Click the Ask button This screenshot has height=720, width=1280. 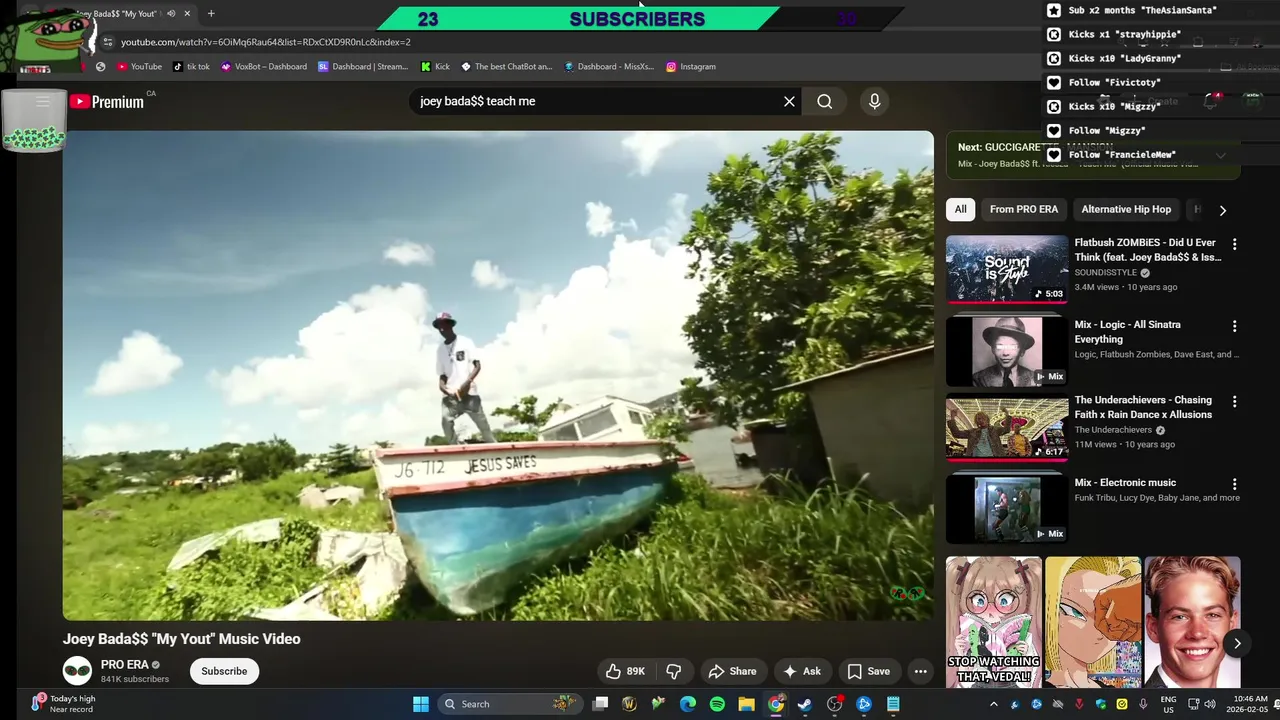[801, 671]
